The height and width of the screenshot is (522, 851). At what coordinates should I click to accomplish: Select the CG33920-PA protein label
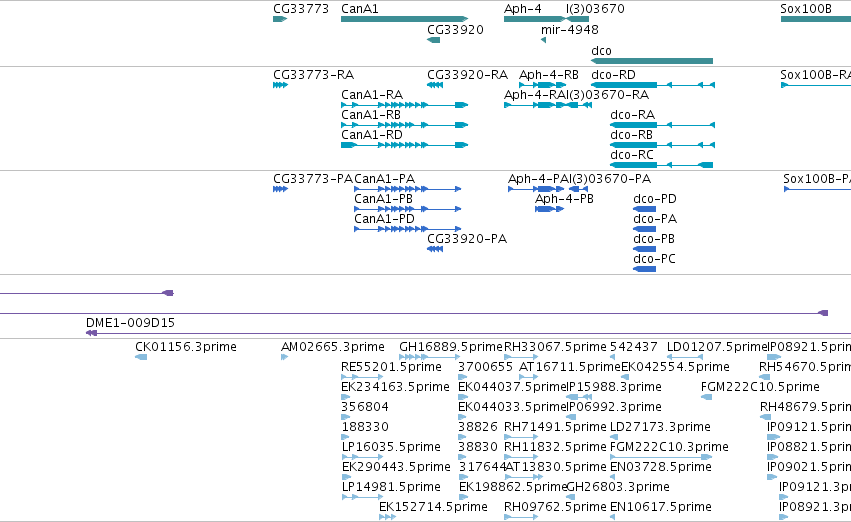(467, 239)
